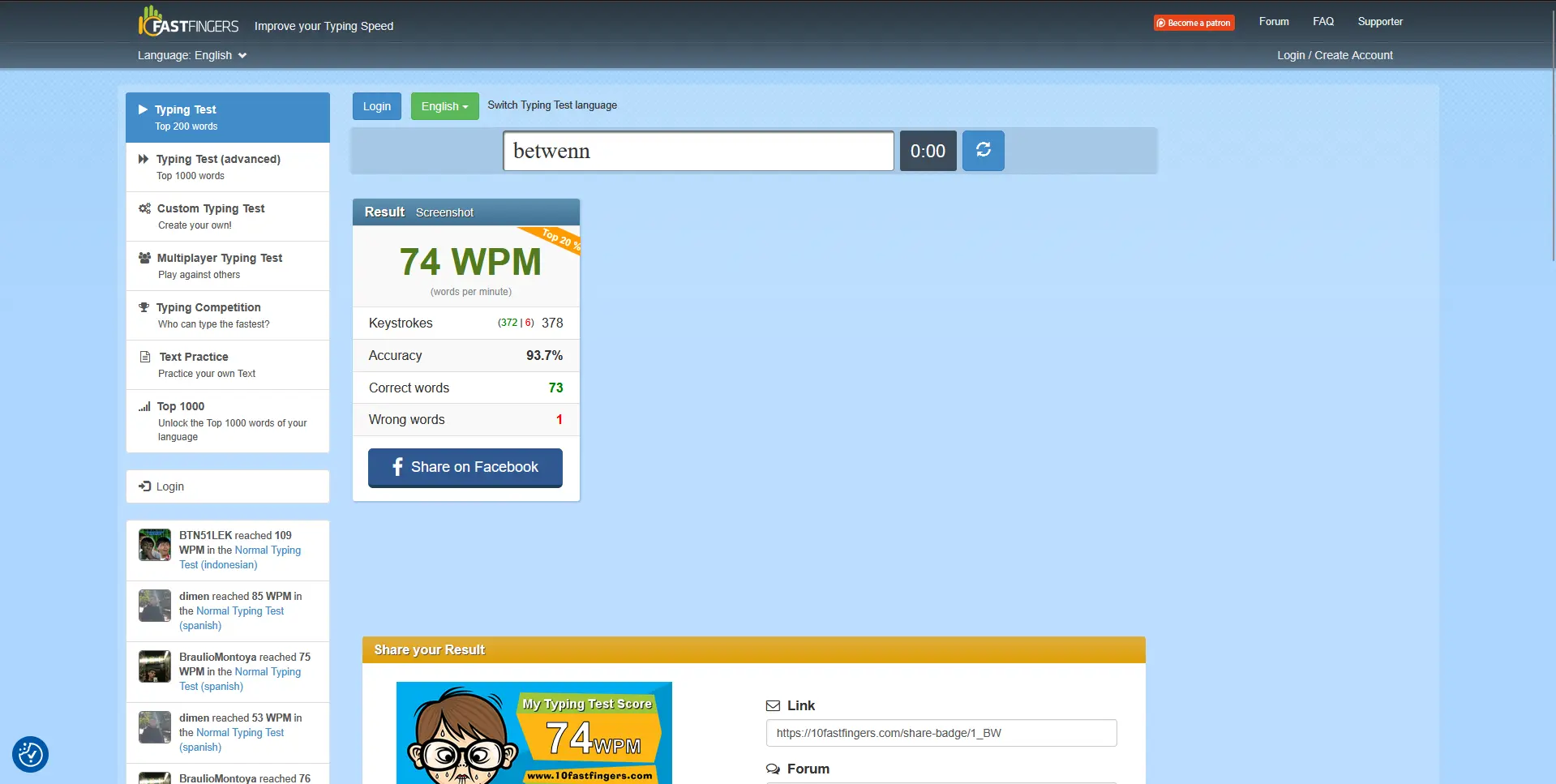
Task: Focus the typing input field
Action: tap(698, 151)
